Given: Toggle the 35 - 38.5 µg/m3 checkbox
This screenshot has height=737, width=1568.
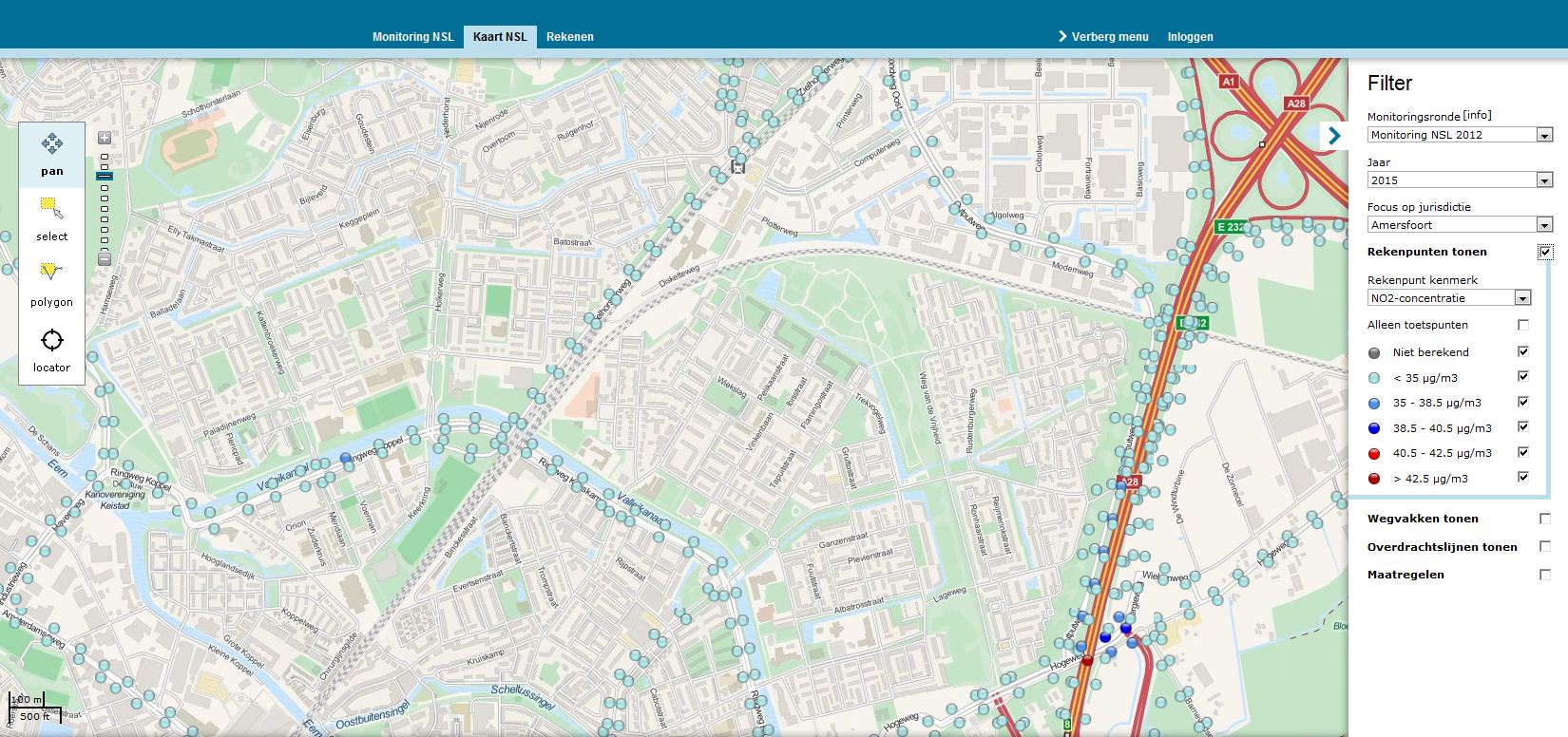Looking at the screenshot, I should [1523, 402].
